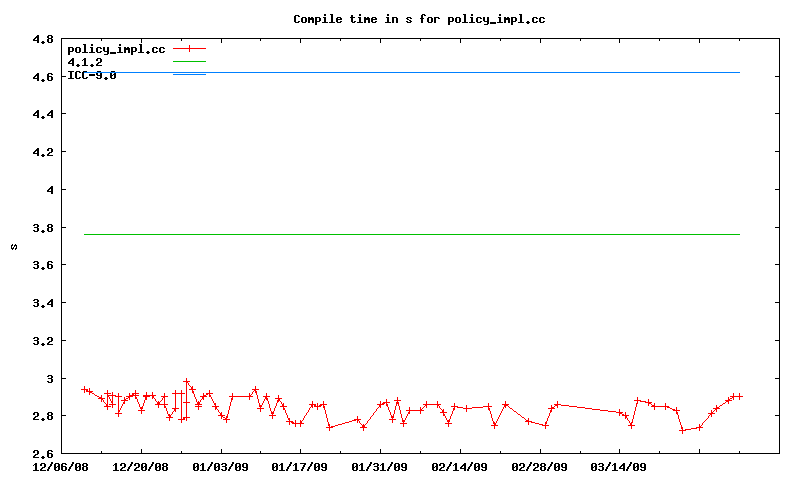Click the 03/14/09 x-axis date label
Viewport: 800px width, 480px height.
[619, 466]
